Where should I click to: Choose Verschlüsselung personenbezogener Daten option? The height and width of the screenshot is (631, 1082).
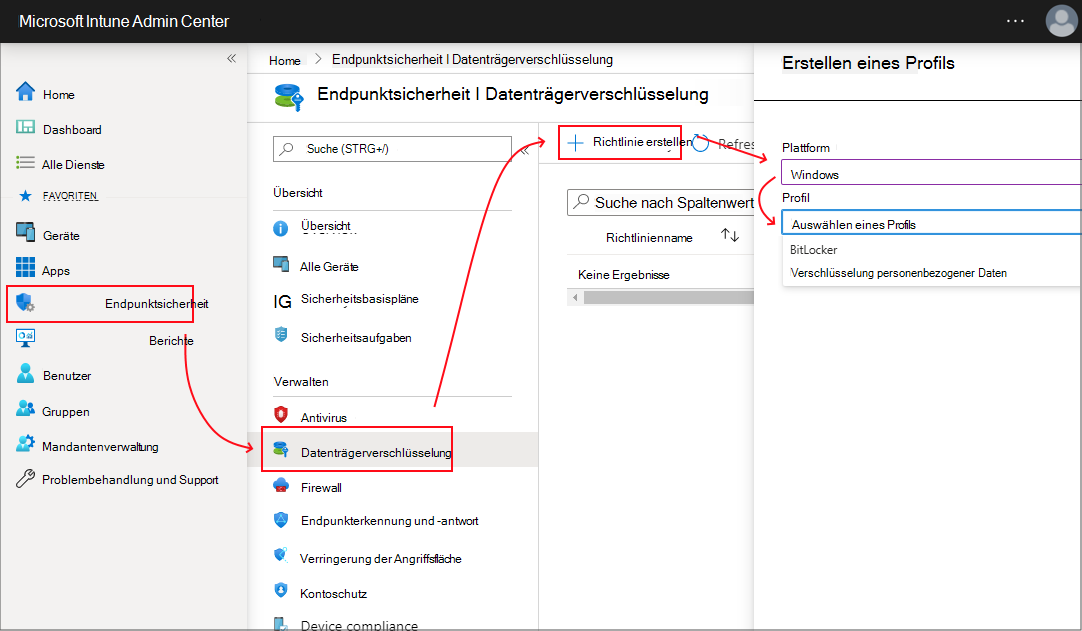pyautogui.click(x=898, y=273)
